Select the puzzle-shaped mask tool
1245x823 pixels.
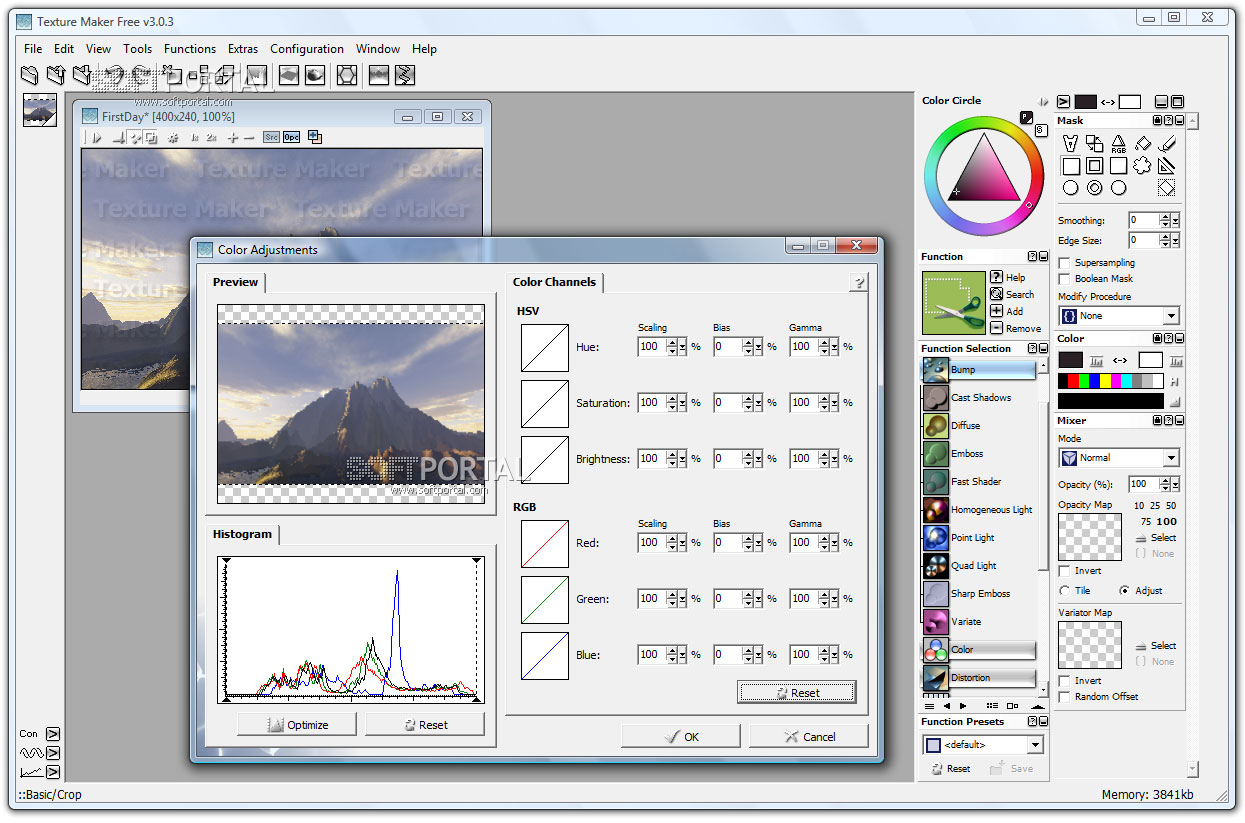click(1142, 166)
